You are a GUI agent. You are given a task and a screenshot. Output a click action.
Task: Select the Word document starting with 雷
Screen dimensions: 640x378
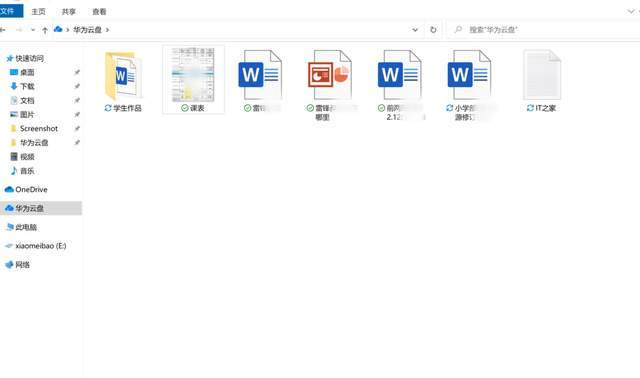point(260,75)
